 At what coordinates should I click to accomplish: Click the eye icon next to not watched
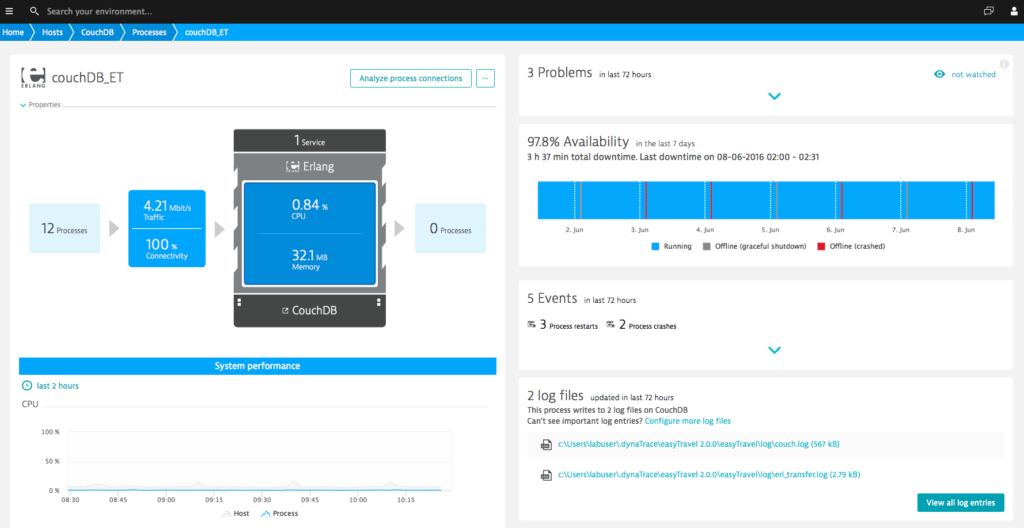[940, 74]
